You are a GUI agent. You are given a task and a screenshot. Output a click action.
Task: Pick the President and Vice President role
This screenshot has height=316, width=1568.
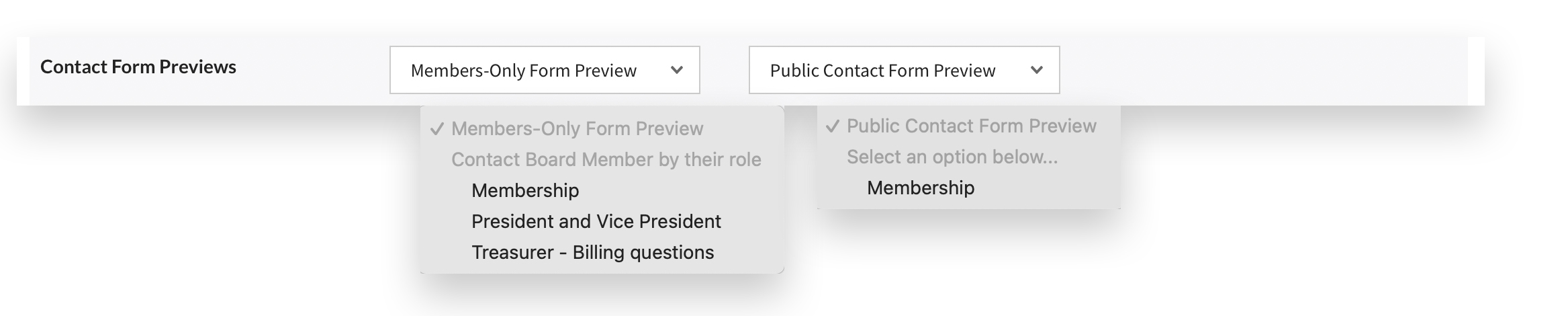(596, 221)
